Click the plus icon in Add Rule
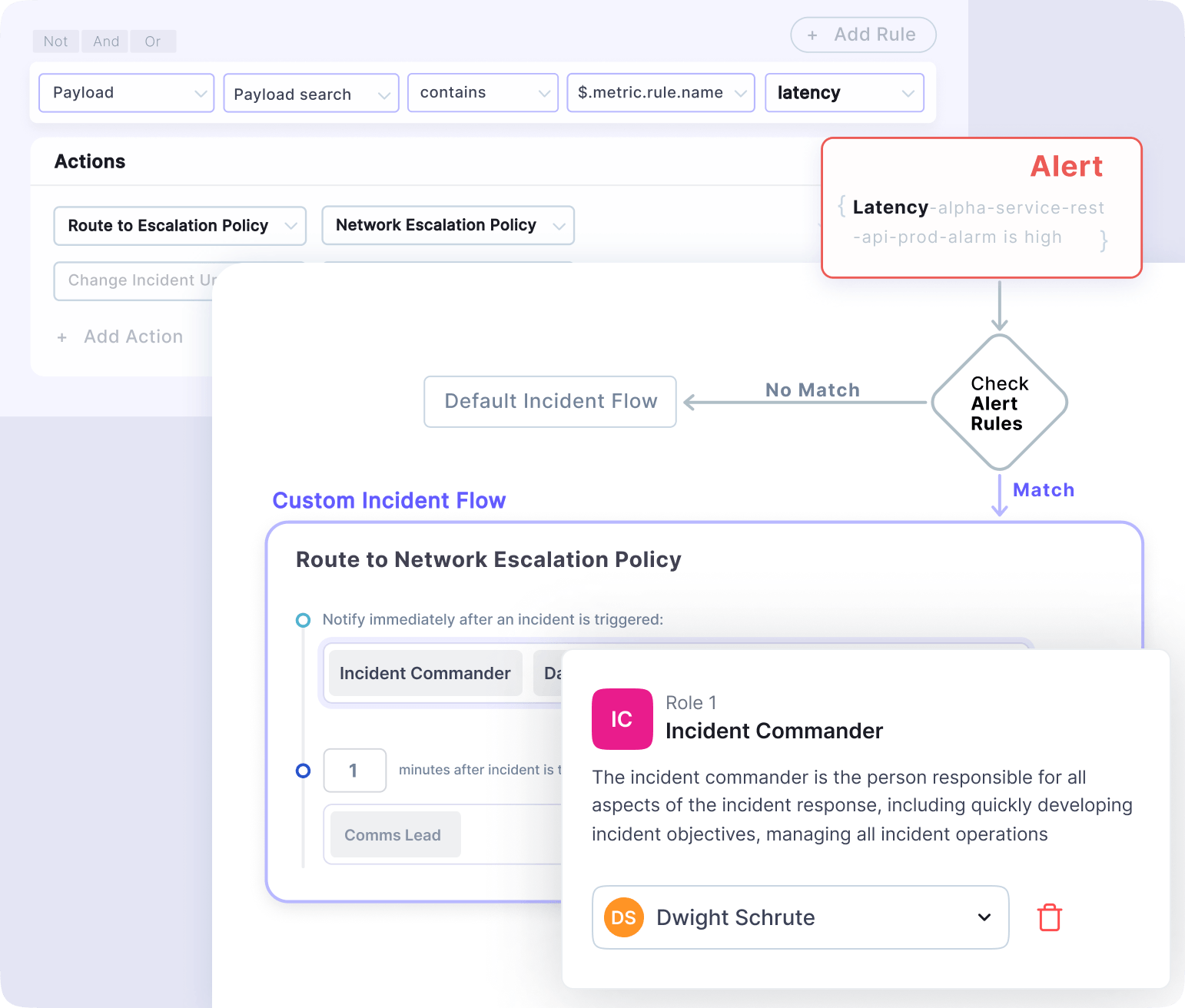 812,35
